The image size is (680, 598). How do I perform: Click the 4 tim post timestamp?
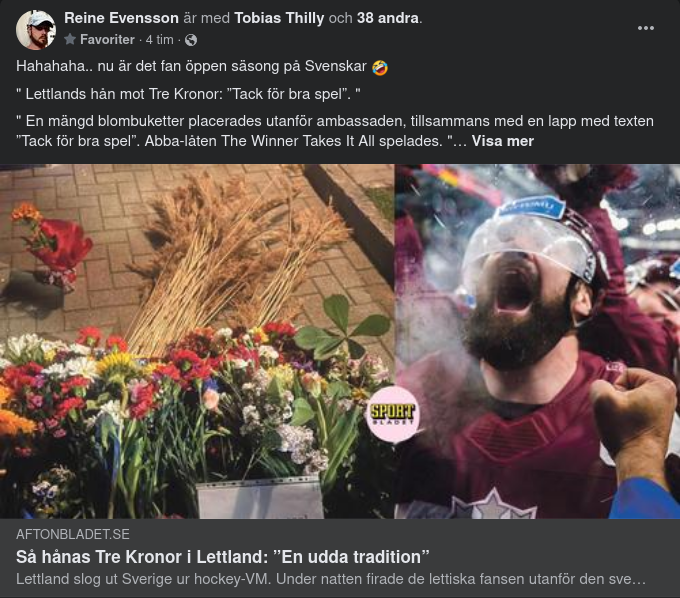click(x=160, y=40)
